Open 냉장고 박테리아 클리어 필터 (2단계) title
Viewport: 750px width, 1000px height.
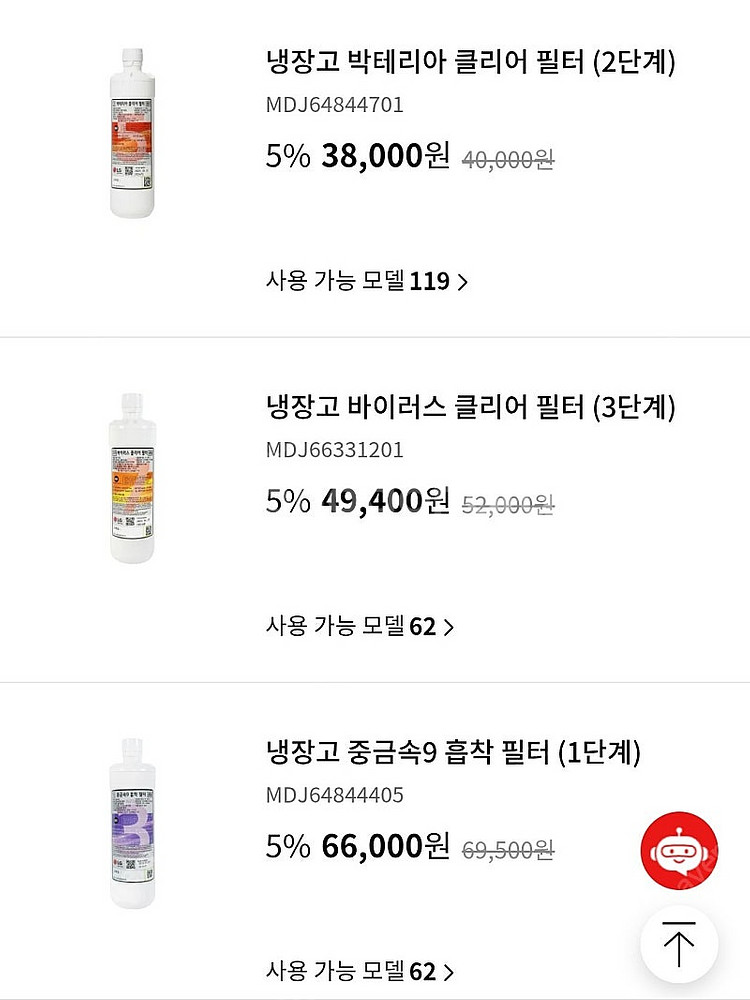[x=471, y=63]
